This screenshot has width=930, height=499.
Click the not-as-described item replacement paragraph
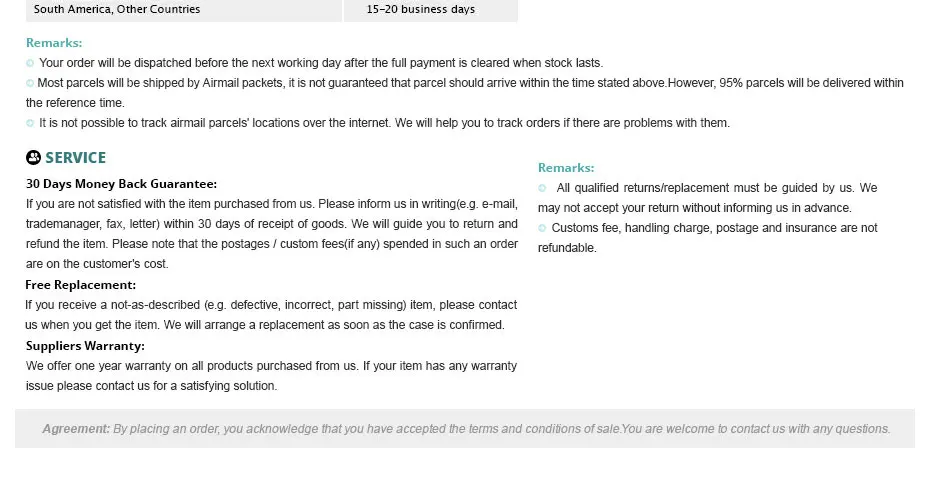[x=271, y=314]
